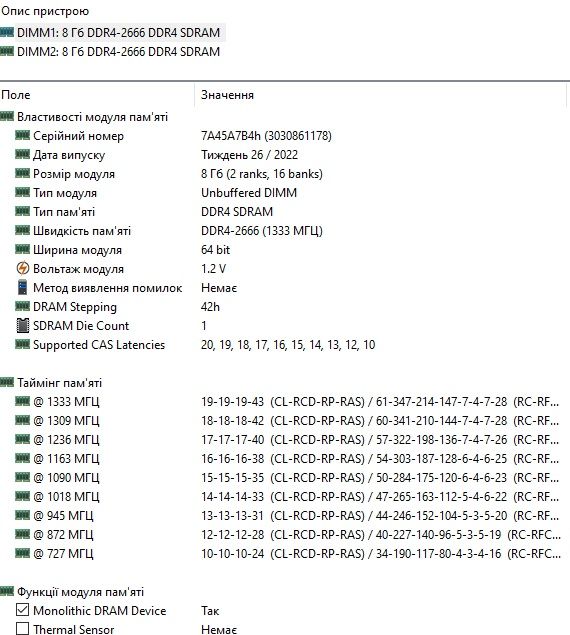Select timing 14-14-14-33 row value
The width and height of the screenshot is (570, 635).
coord(380,497)
